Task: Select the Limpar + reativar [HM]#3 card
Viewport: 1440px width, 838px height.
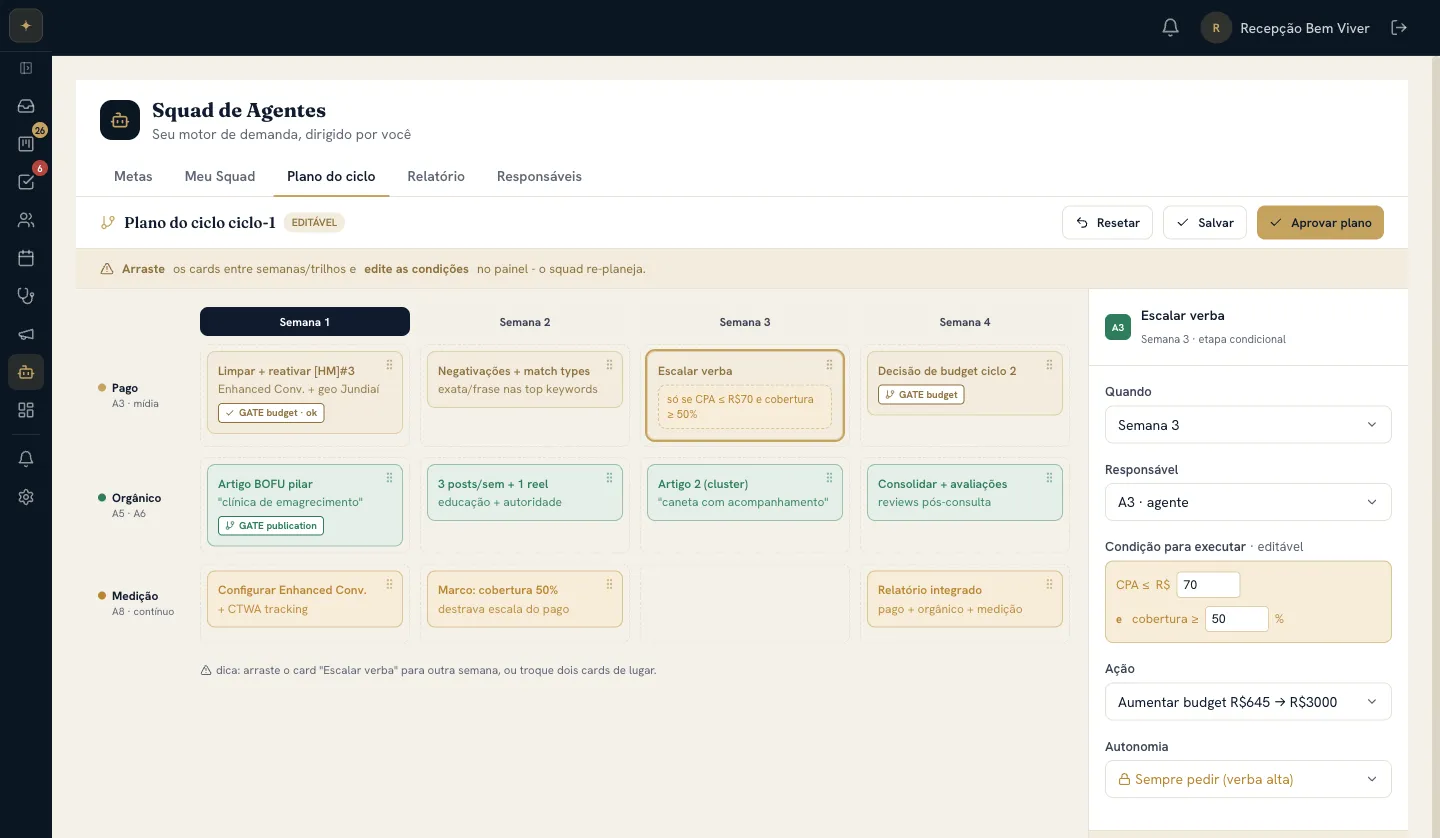Action: pyautogui.click(x=305, y=392)
